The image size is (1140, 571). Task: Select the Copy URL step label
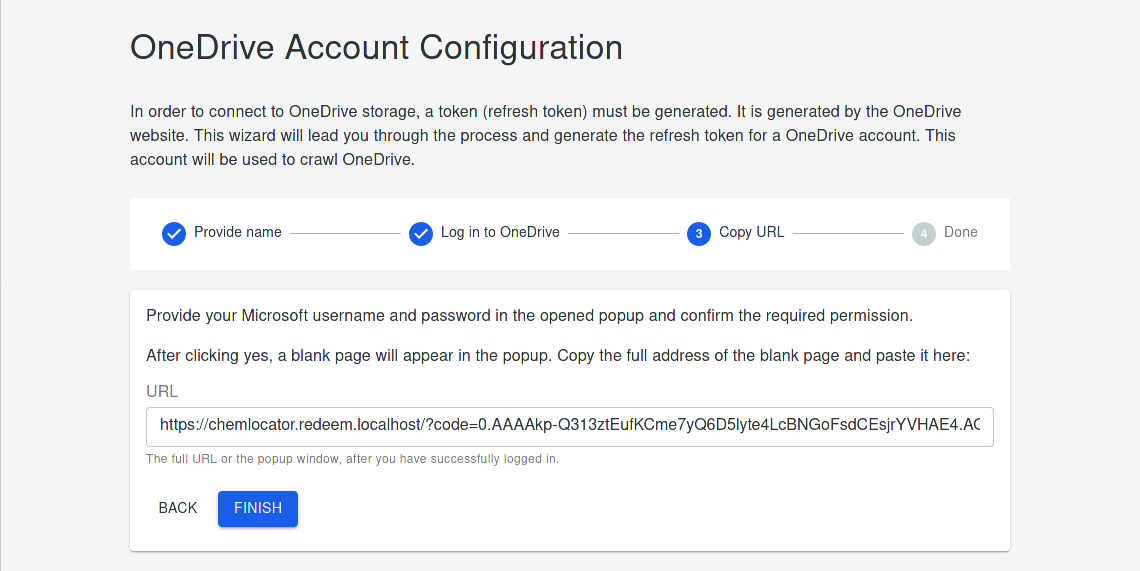tap(751, 232)
